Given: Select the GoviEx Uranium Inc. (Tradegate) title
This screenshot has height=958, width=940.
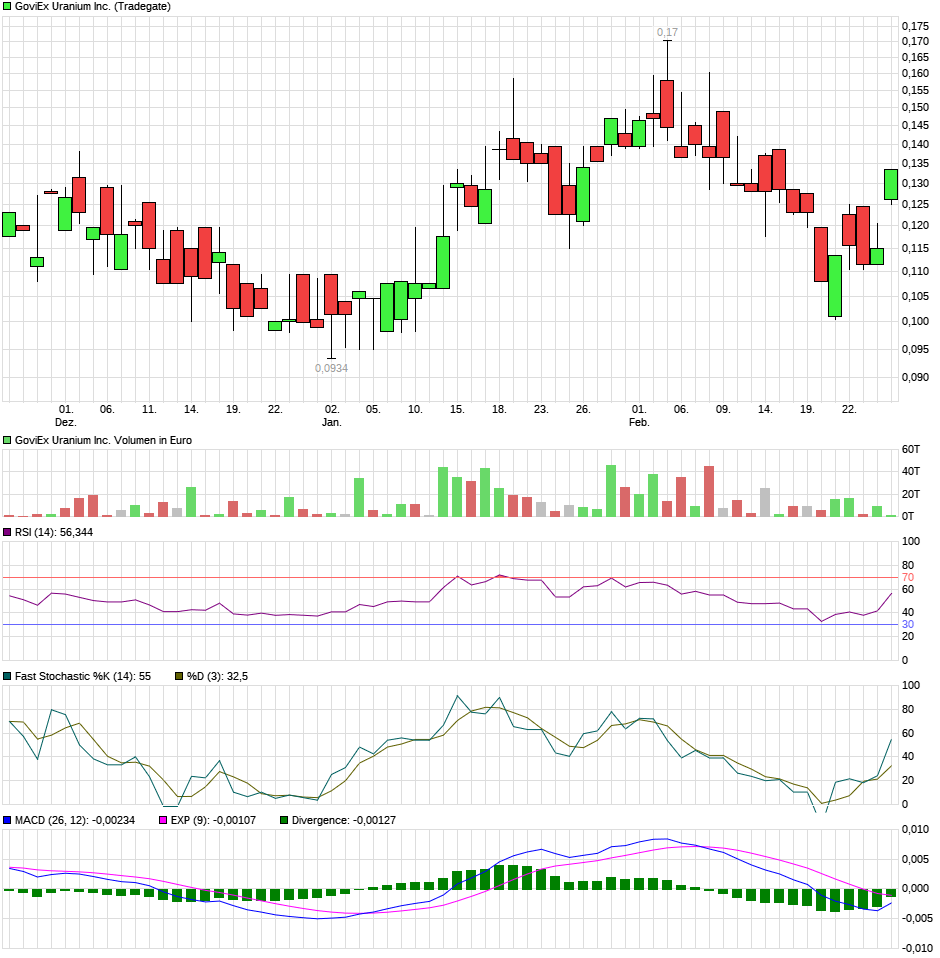Looking at the screenshot, I should [x=95, y=8].
